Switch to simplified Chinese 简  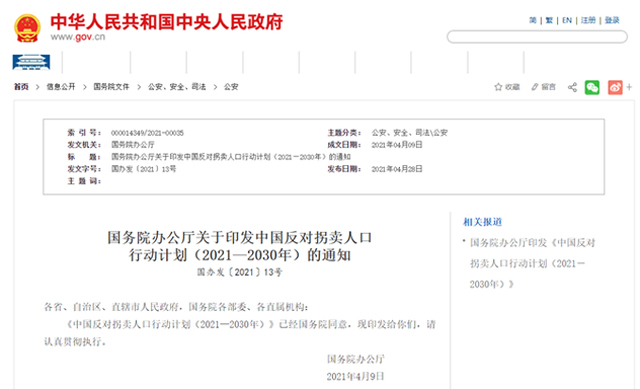[533, 20]
